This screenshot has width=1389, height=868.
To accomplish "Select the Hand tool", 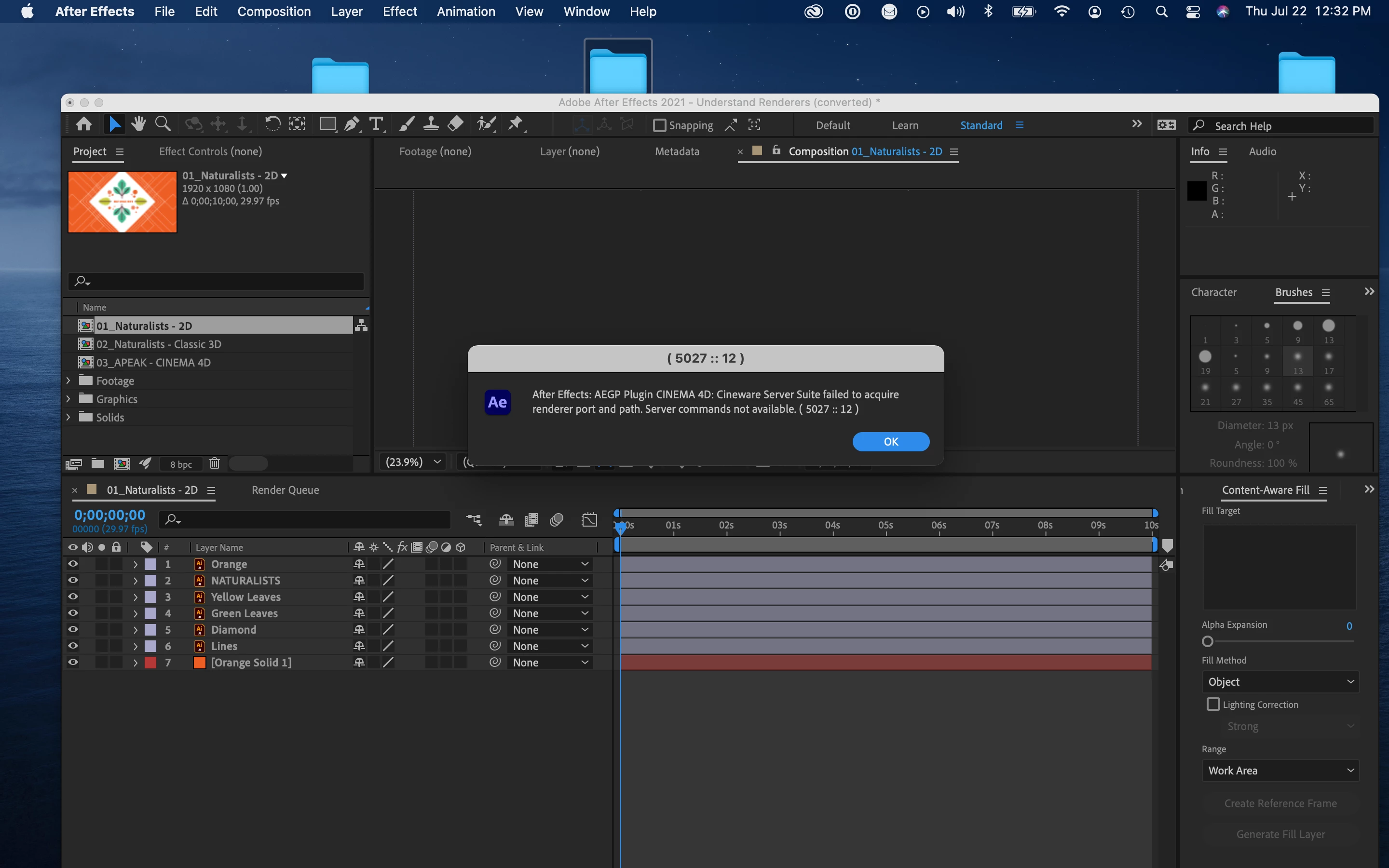I will pyautogui.click(x=138, y=124).
